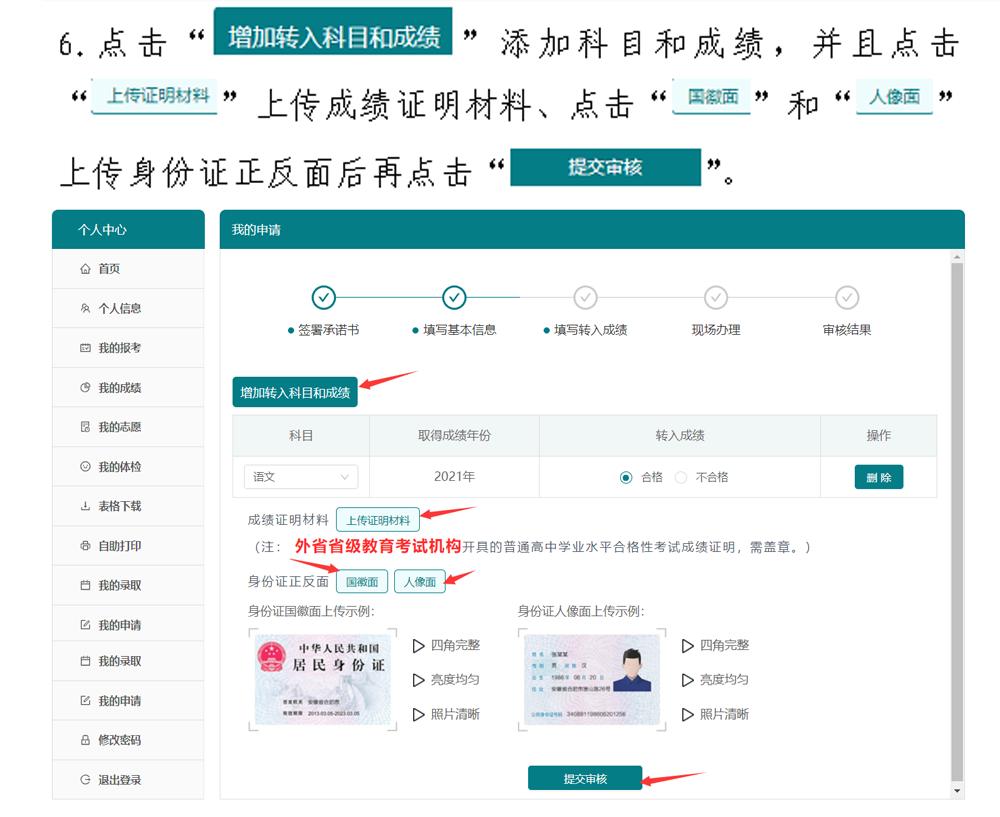Click the 我的体检 sidebar icon
1000x817 pixels.
(85, 467)
